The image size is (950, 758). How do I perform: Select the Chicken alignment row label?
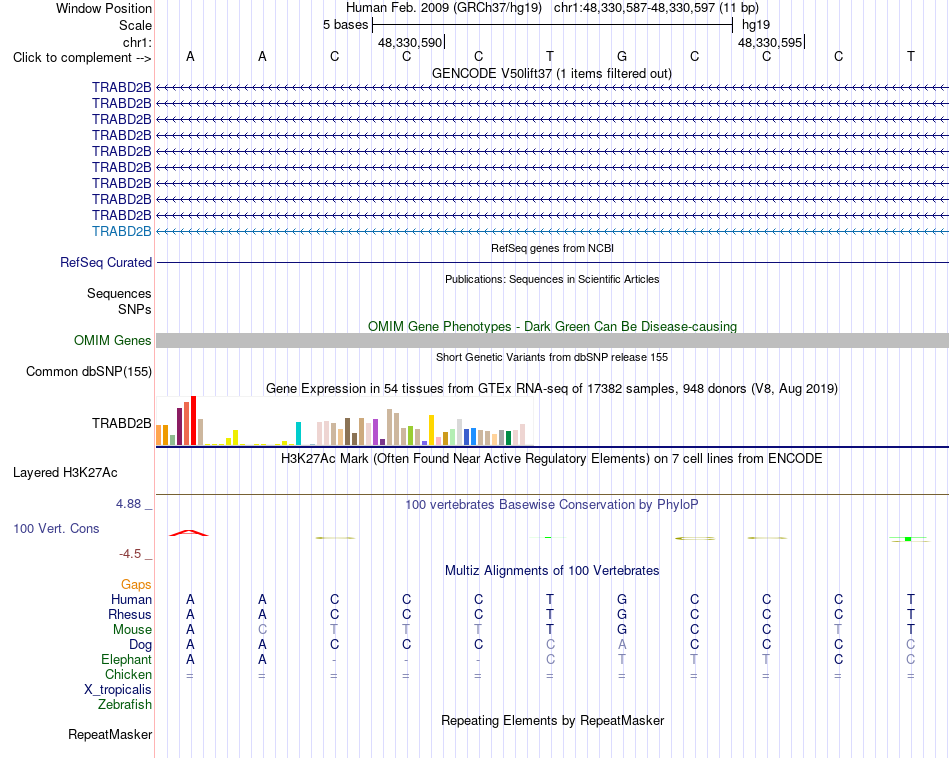point(128,674)
